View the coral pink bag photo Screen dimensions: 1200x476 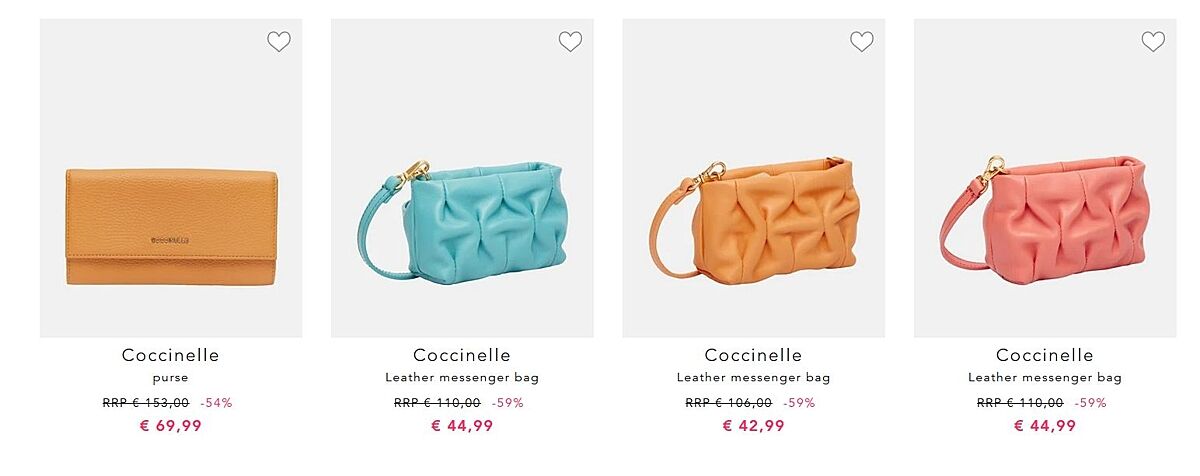pos(1045,178)
